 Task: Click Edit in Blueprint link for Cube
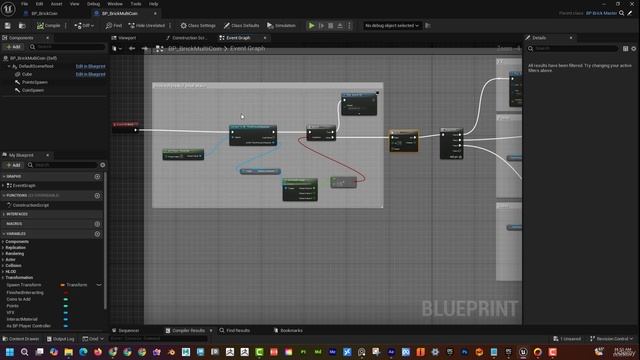click(x=91, y=74)
